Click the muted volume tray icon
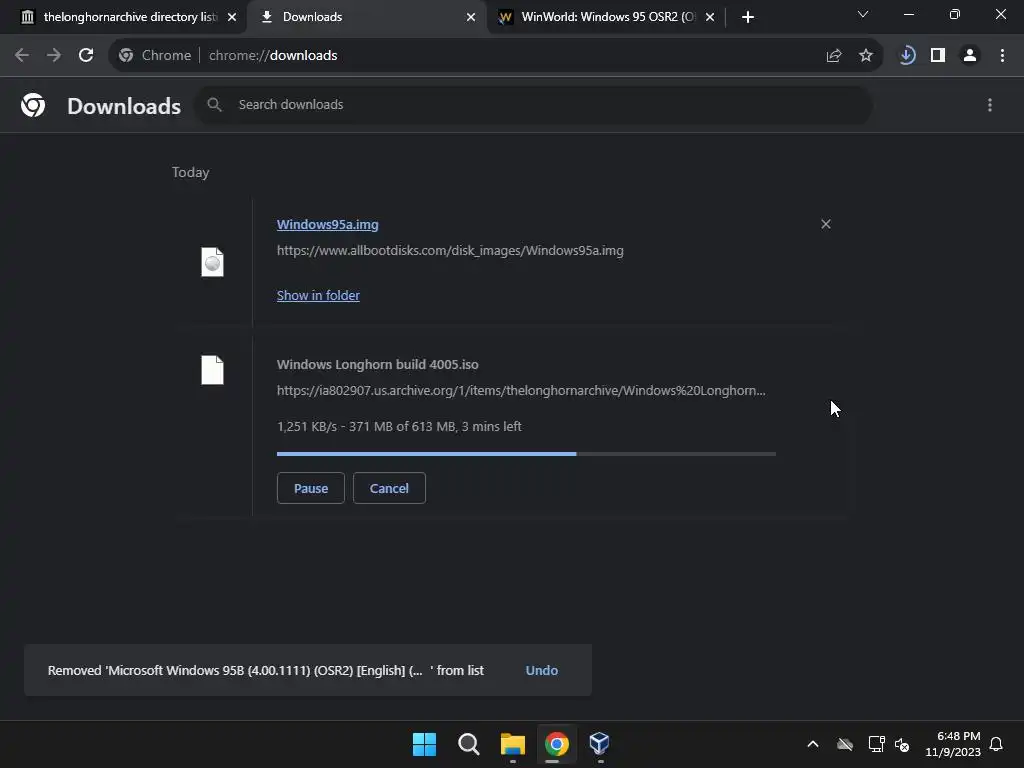The image size is (1024, 768). [x=902, y=744]
